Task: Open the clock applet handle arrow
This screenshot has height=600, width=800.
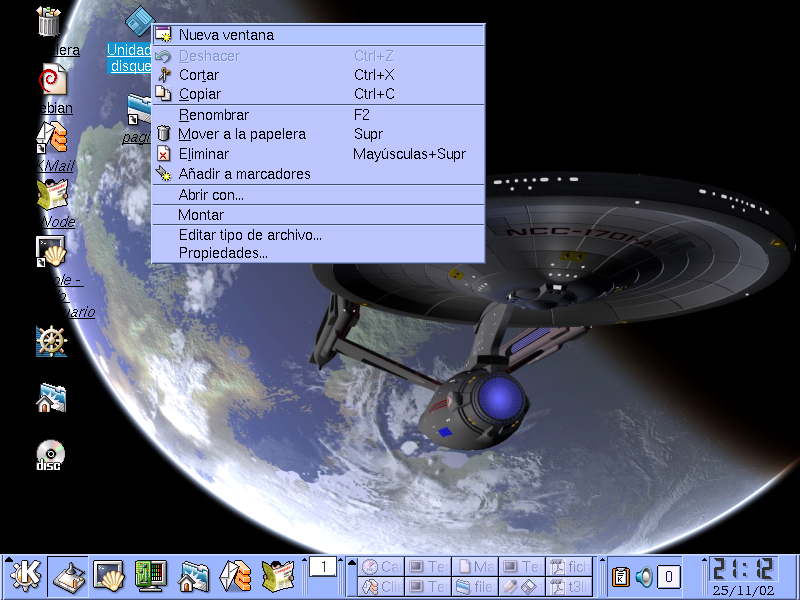Action: click(704, 560)
